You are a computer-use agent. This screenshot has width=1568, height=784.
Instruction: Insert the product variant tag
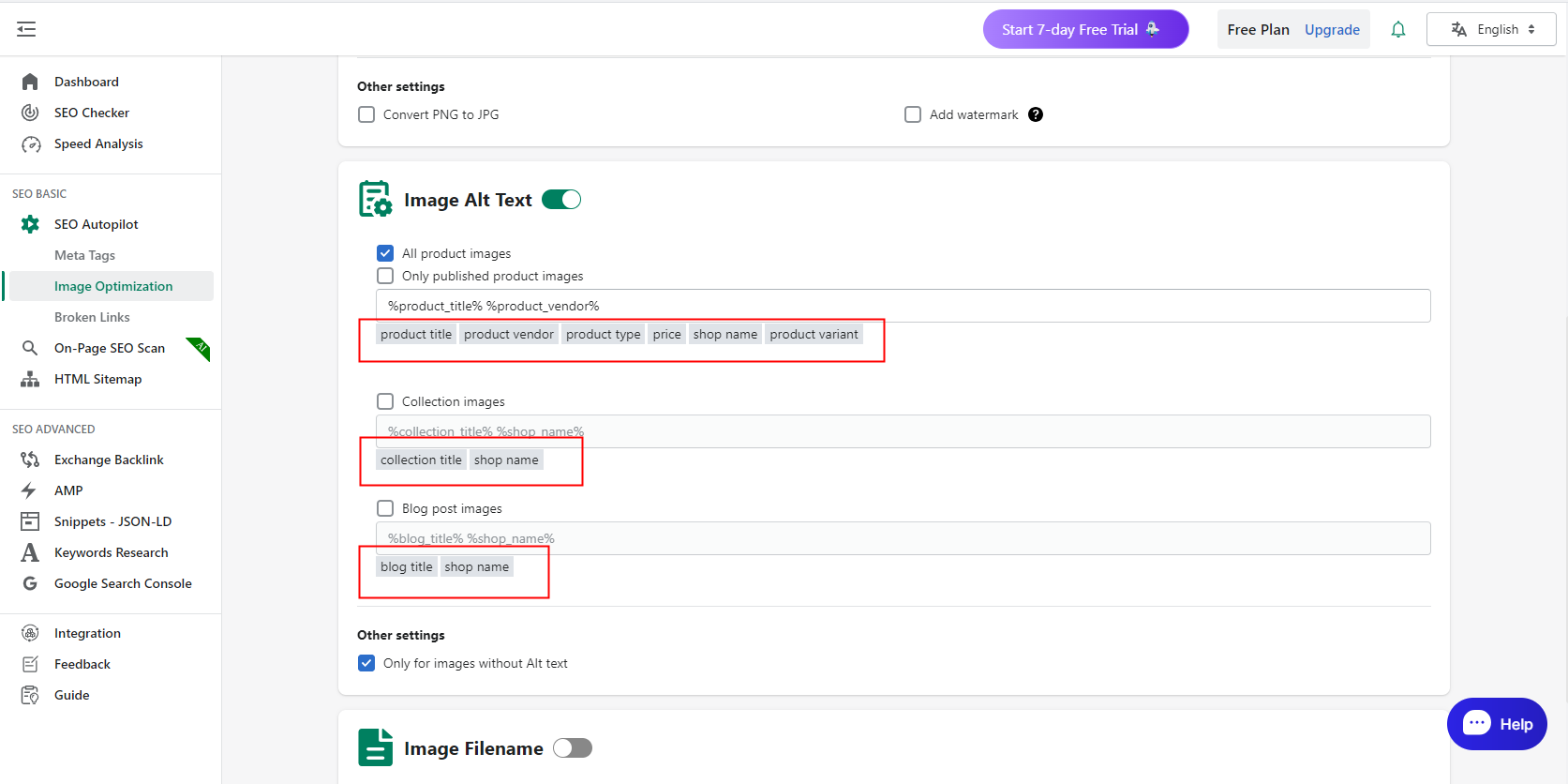[814, 334]
